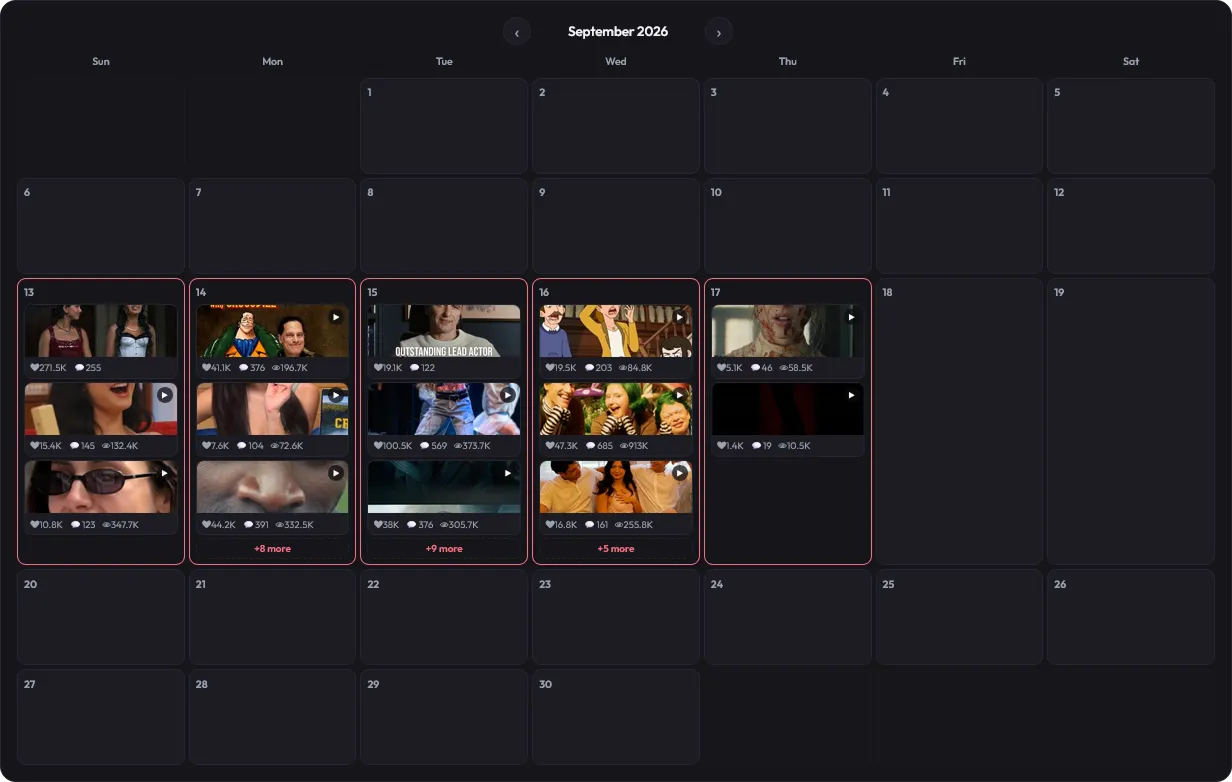Select the September 5 day cell
Image resolution: width=1232 pixels, height=782 pixels.
pyautogui.click(x=1131, y=126)
